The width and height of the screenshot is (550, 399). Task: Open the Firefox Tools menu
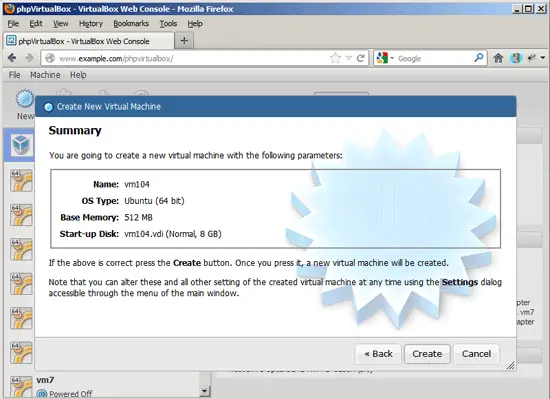point(168,23)
